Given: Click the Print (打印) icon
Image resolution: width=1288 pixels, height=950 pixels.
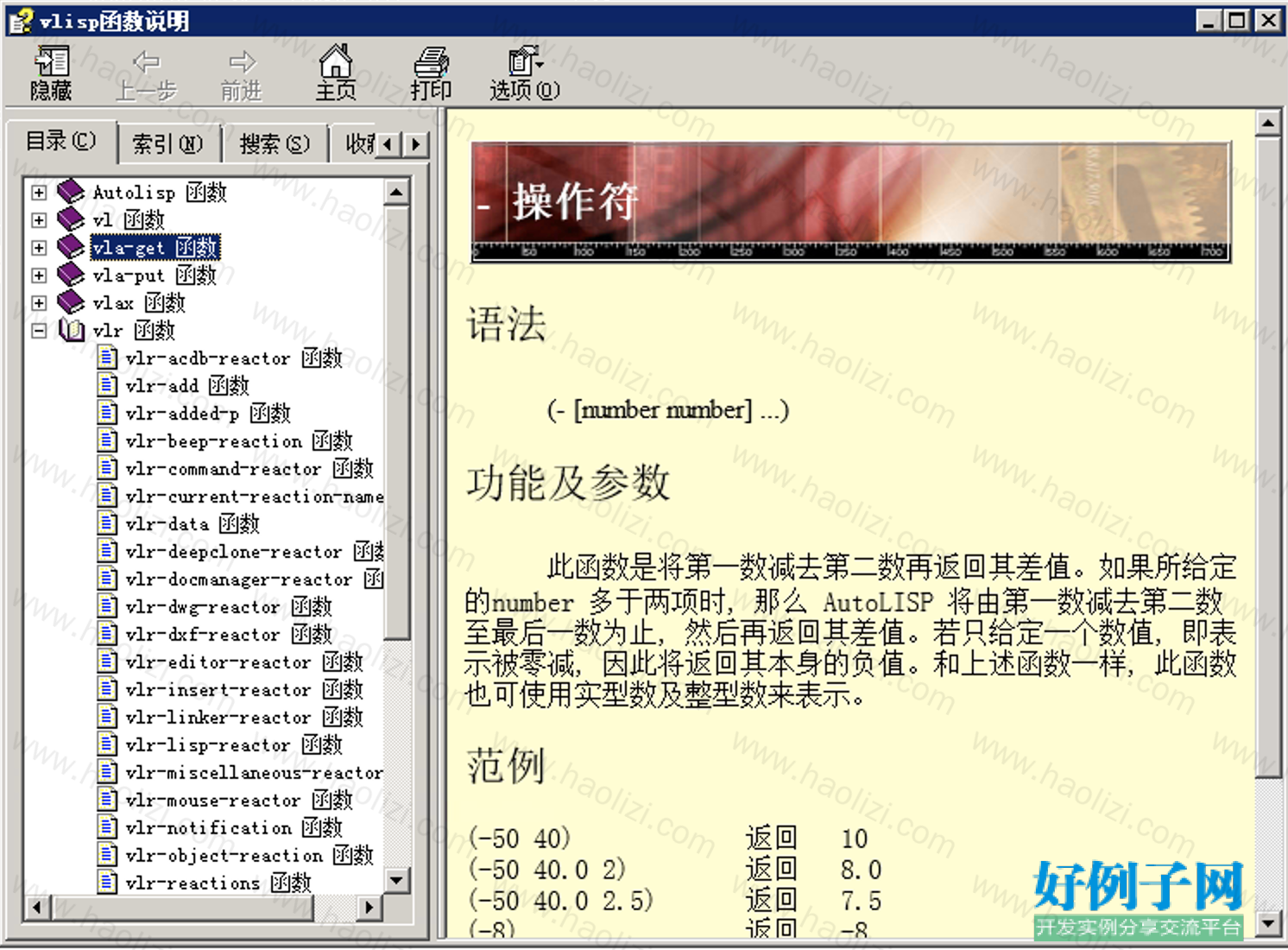Looking at the screenshot, I should pos(431,61).
